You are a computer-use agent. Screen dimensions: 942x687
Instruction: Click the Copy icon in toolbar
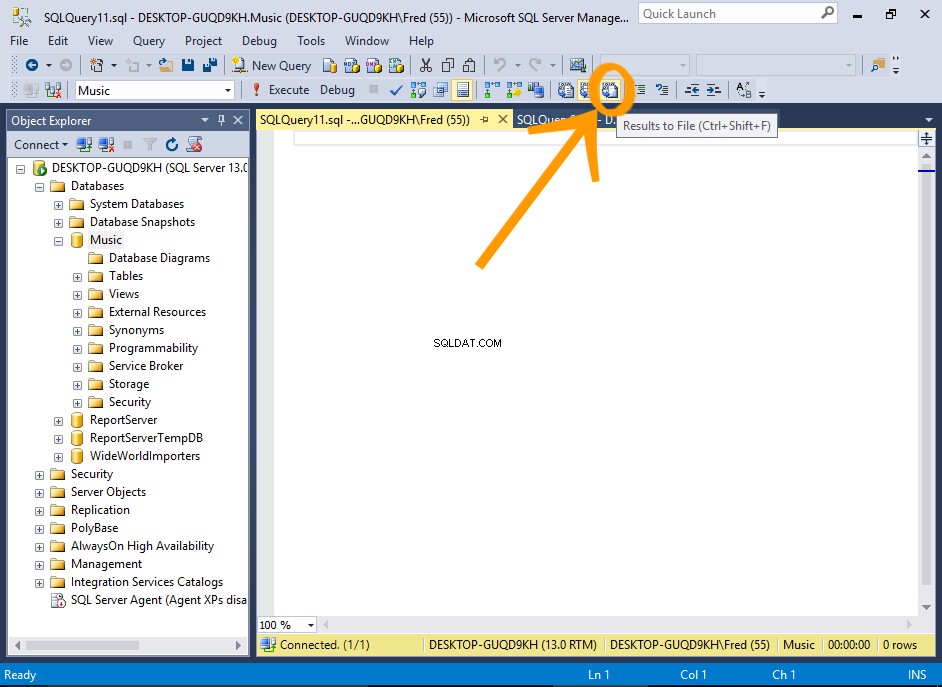pos(448,65)
